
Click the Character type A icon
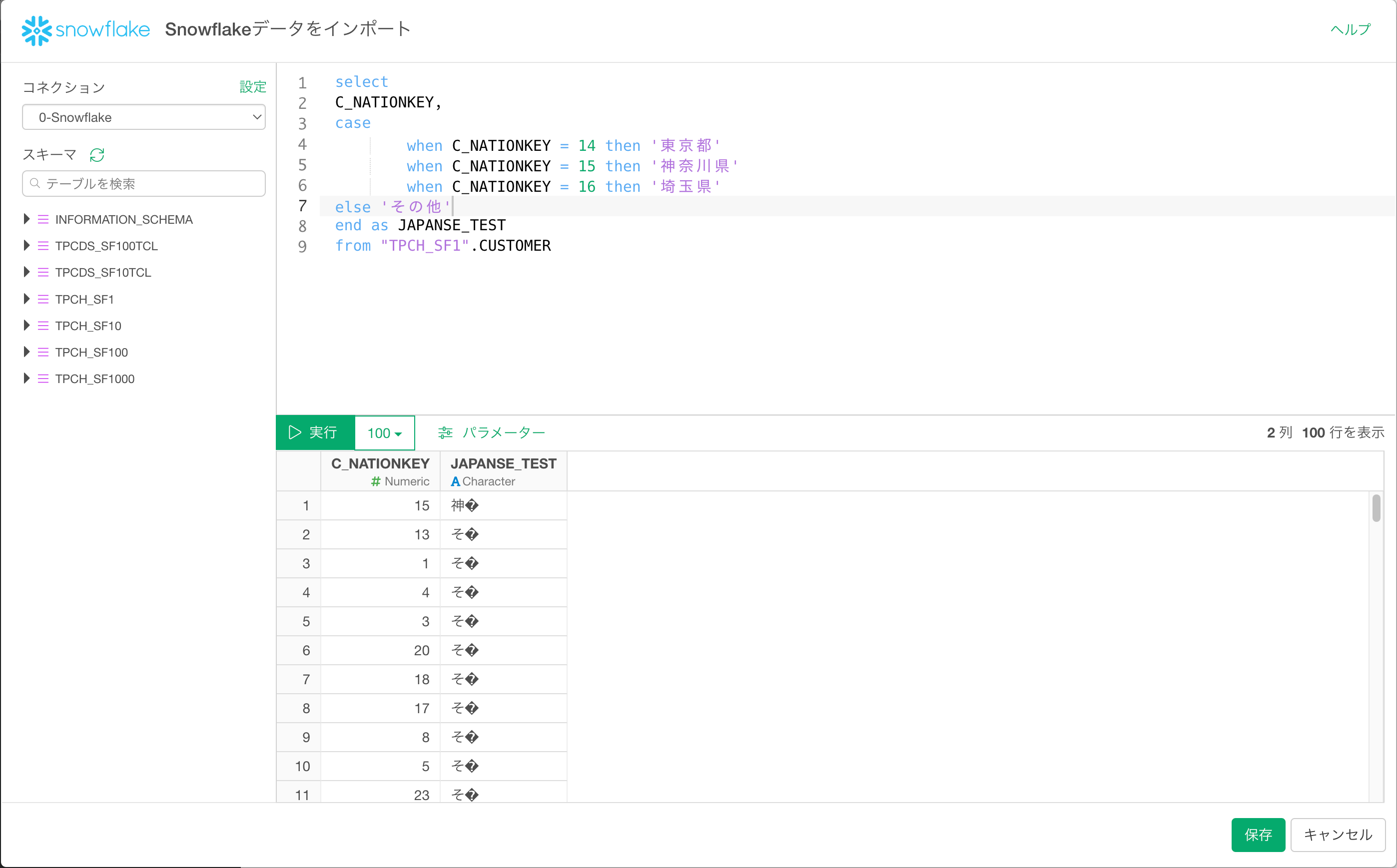(x=455, y=481)
